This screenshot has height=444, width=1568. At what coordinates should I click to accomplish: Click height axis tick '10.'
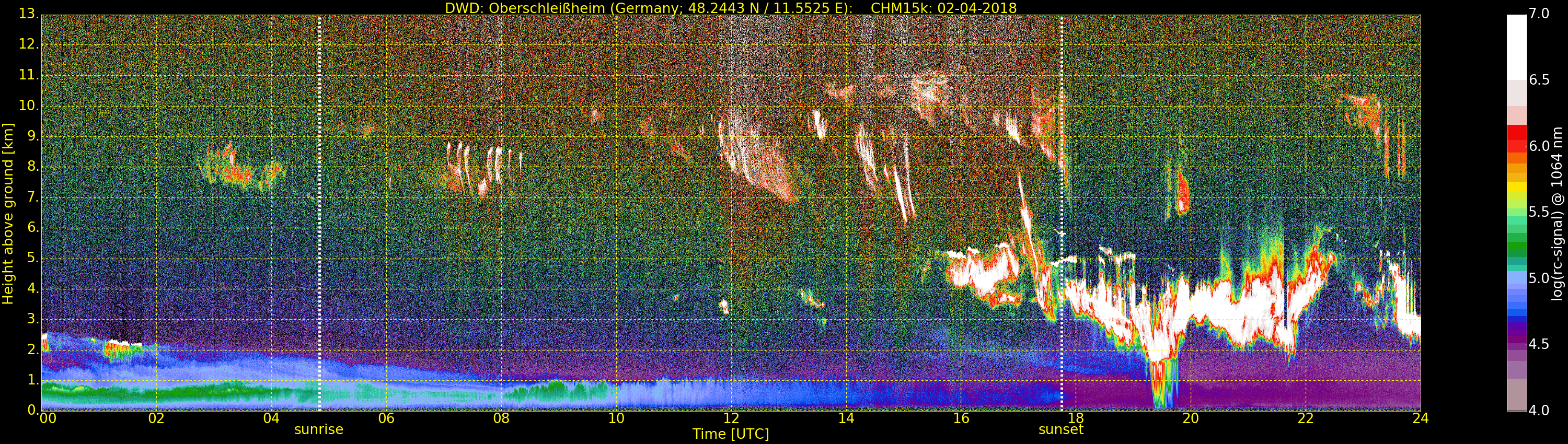point(28,105)
